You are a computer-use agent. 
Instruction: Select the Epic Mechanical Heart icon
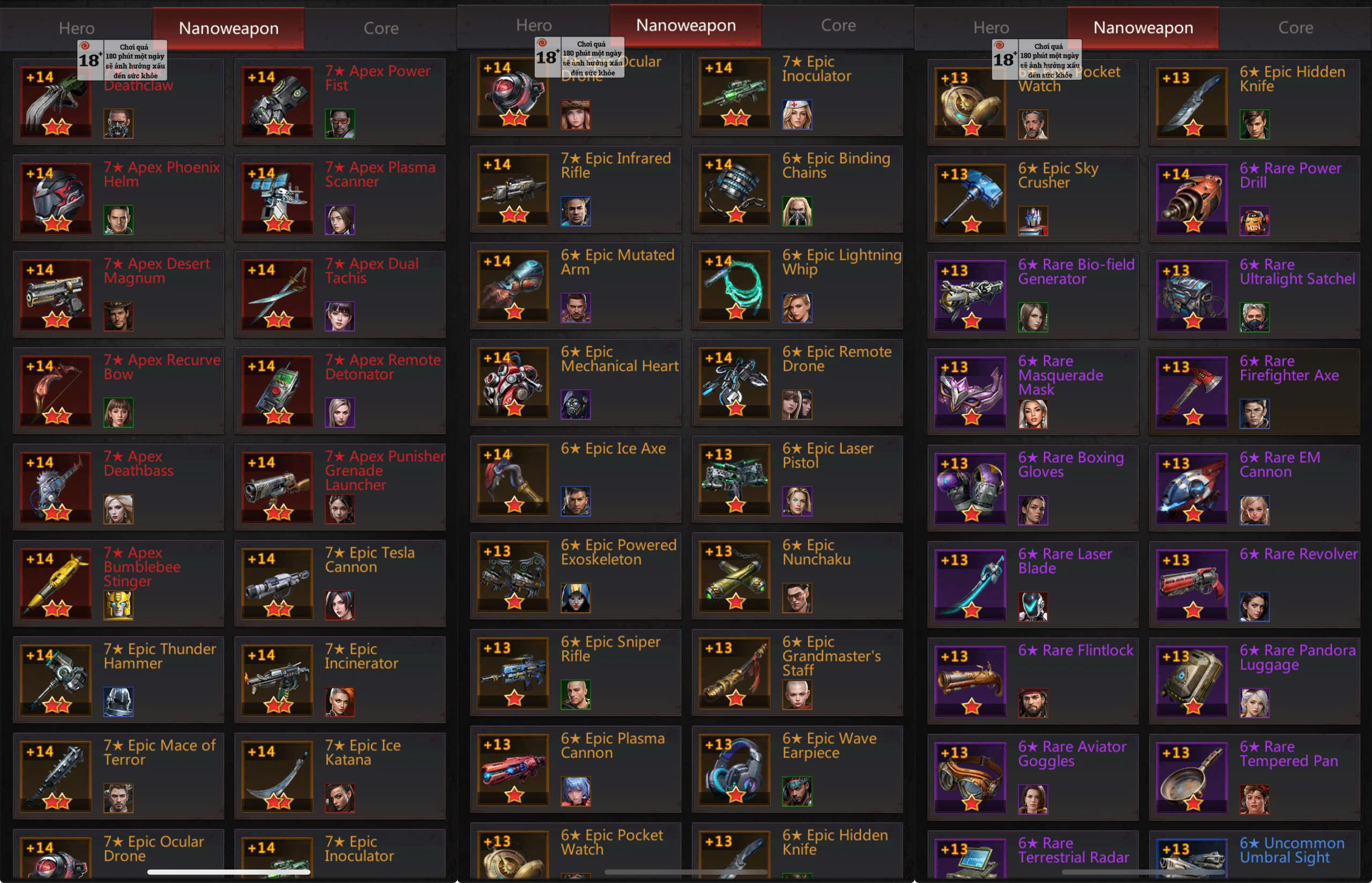tap(513, 383)
